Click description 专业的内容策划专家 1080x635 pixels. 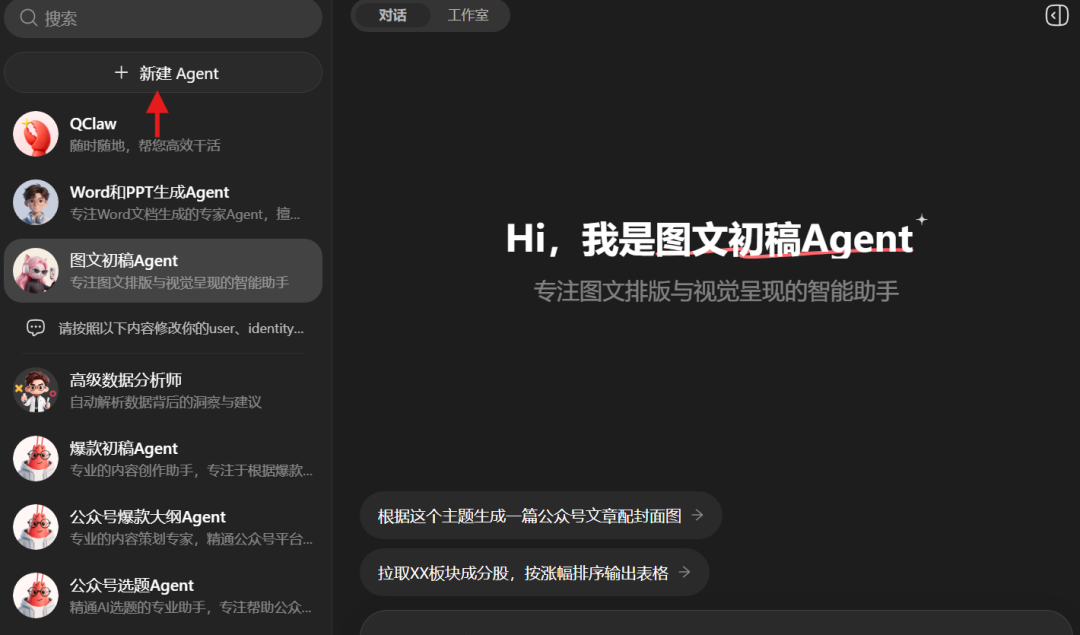tap(191, 539)
